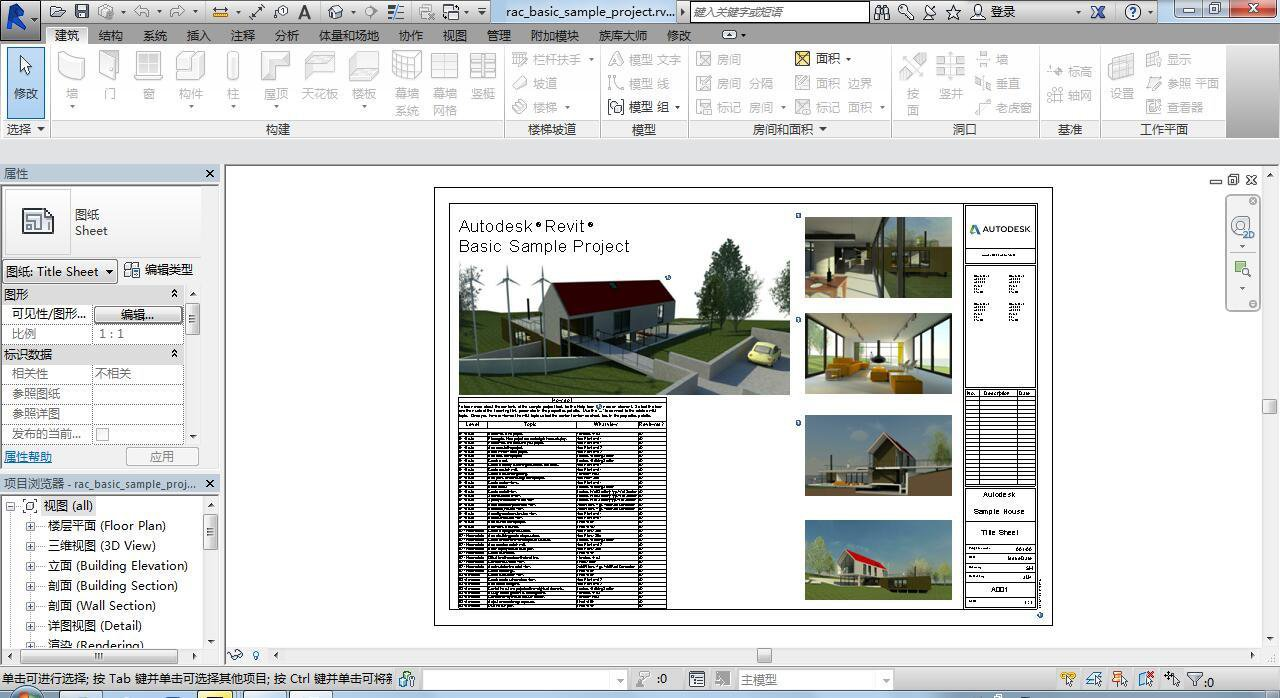Click the filter funnel icon in status bar
1280x698 pixels.
click(x=1195, y=680)
